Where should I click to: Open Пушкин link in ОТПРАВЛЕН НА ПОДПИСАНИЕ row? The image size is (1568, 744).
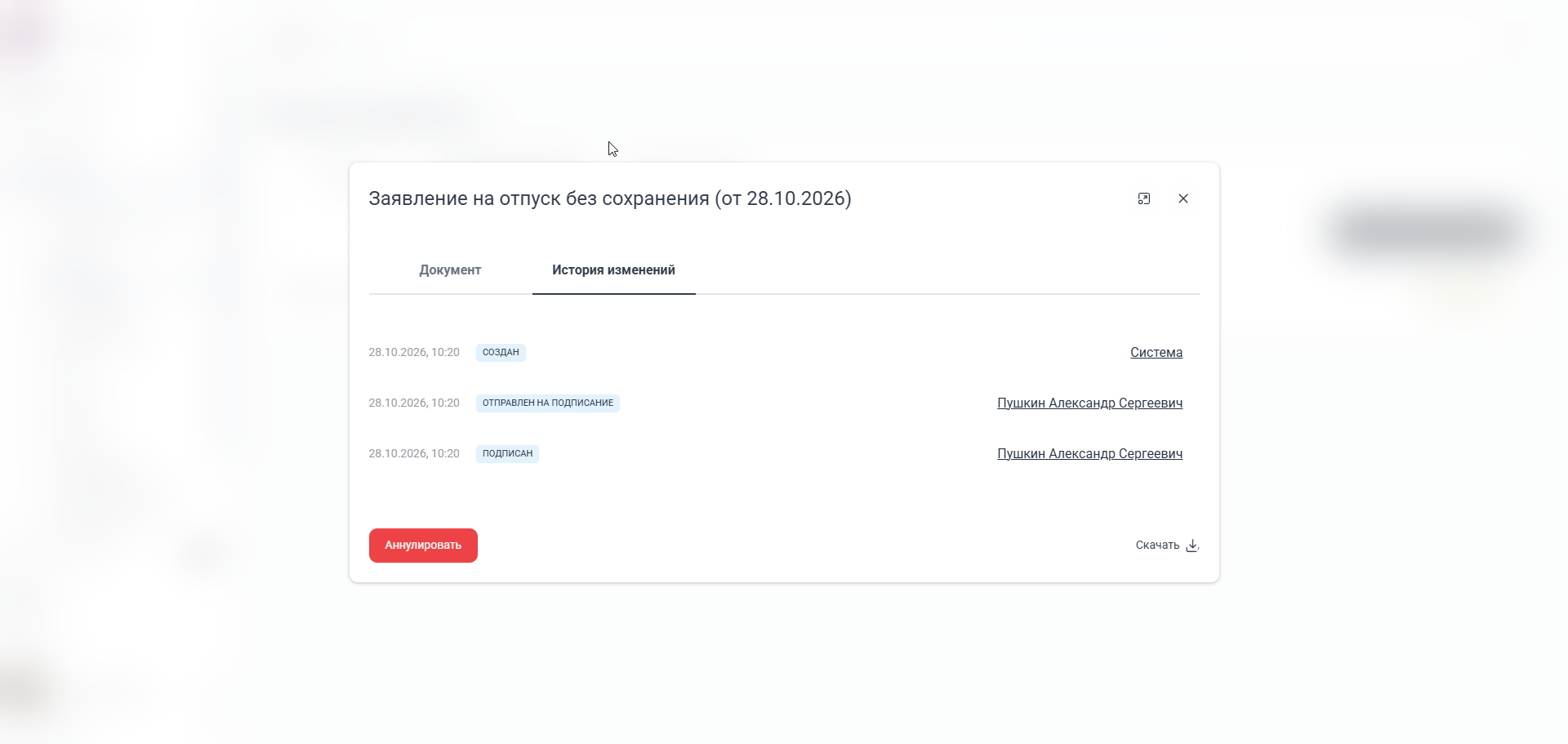1089,403
